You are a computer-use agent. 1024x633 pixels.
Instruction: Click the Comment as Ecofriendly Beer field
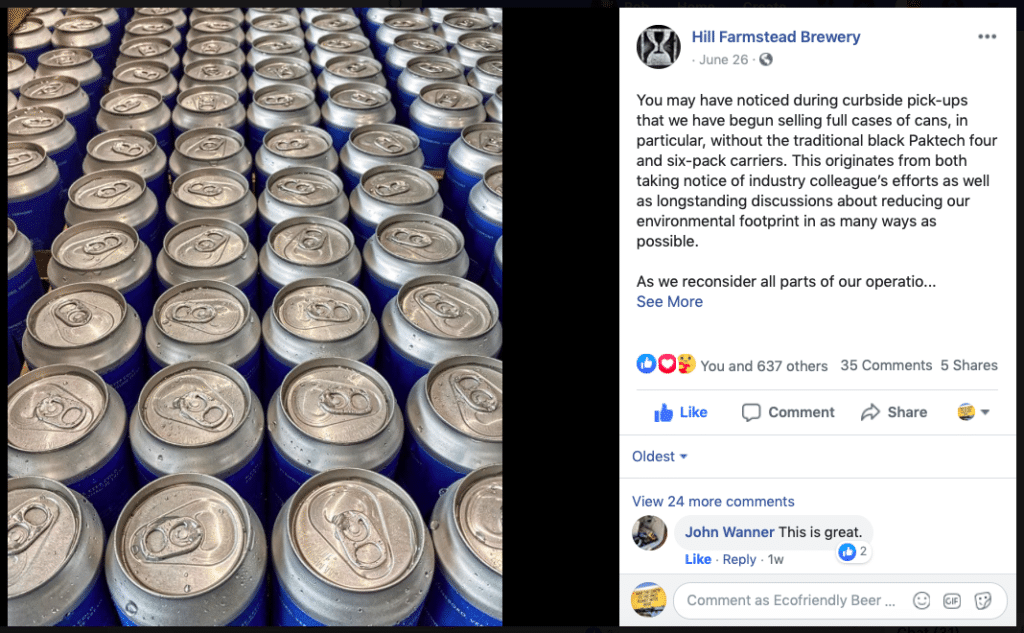791,600
